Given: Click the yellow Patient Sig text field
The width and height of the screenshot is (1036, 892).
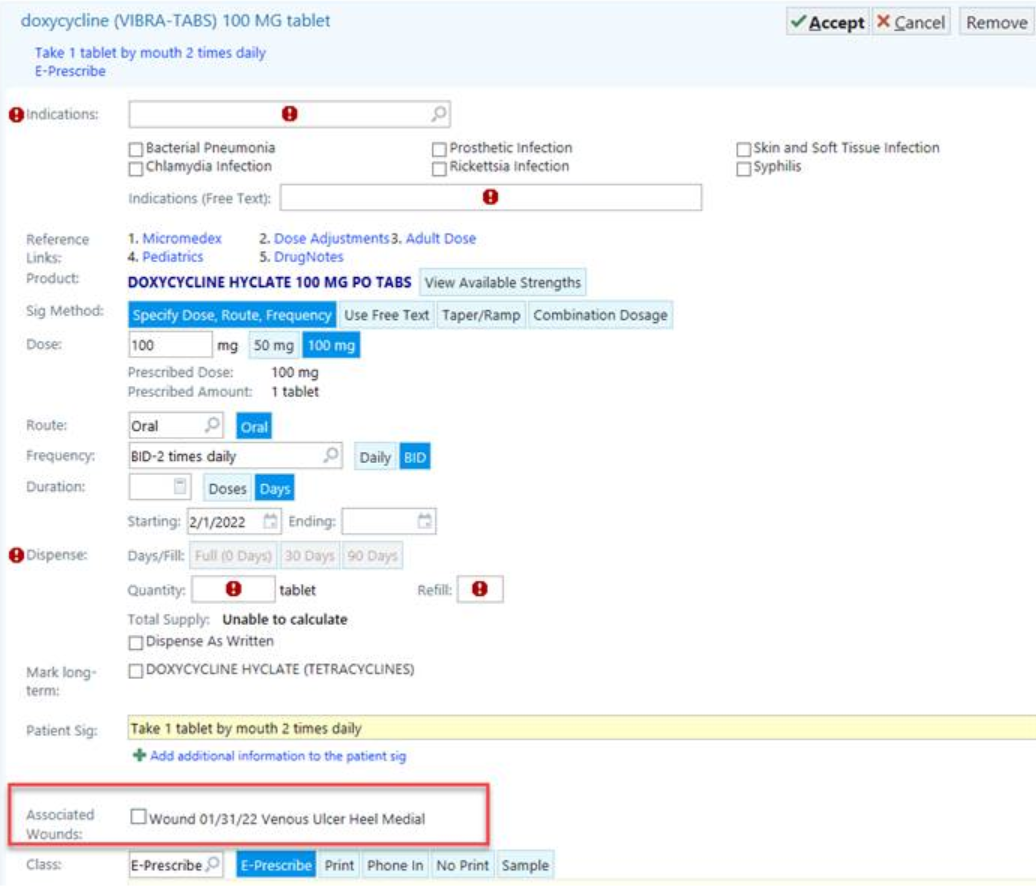Looking at the screenshot, I should [x=581, y=727].
